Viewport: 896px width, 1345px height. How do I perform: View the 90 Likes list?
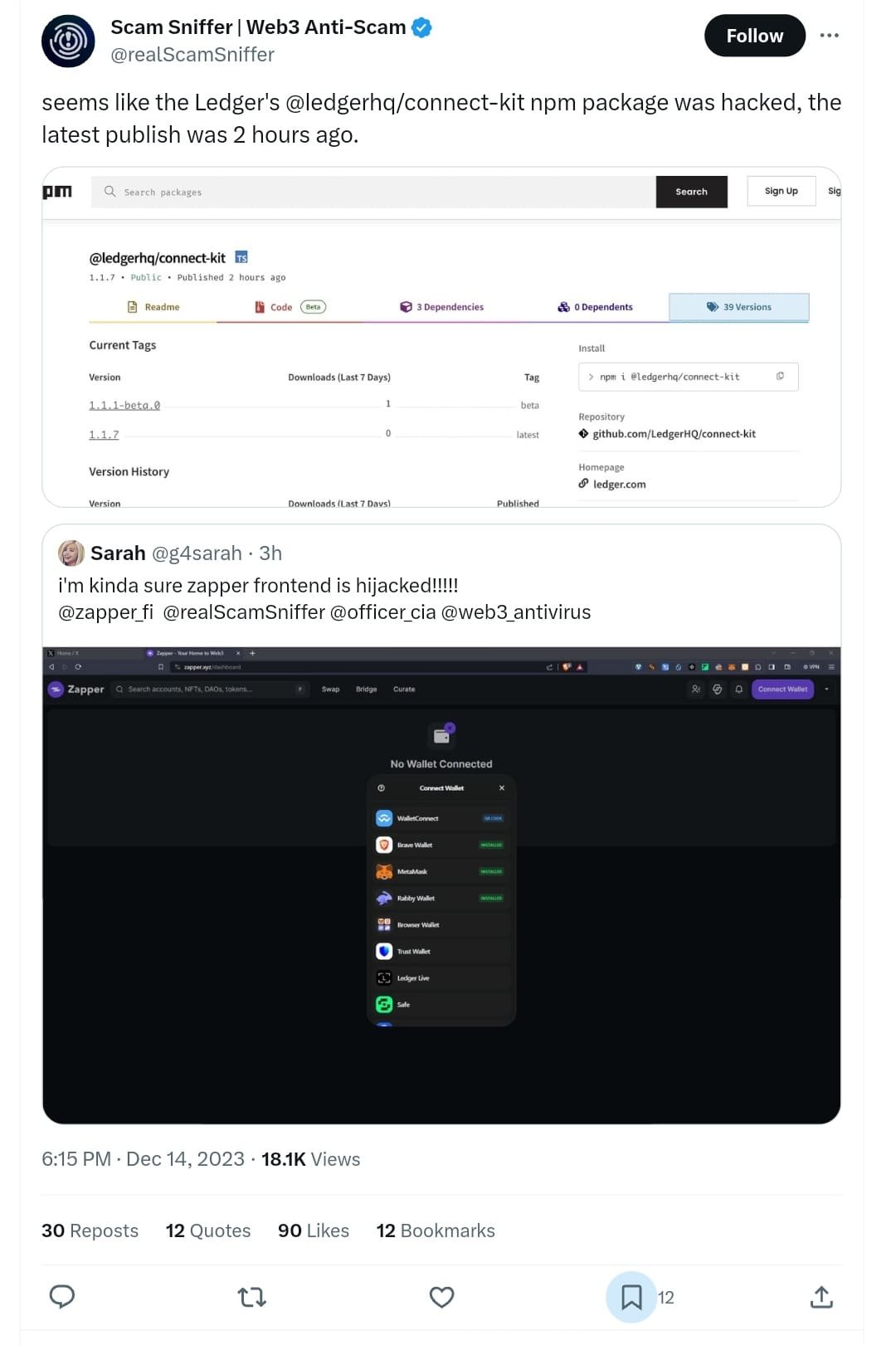(x=314, y=1230)
